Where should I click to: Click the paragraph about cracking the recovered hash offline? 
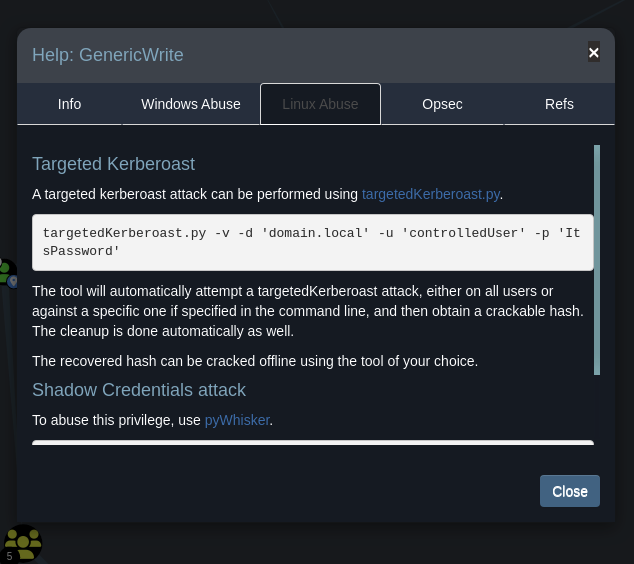click(256, 361)
